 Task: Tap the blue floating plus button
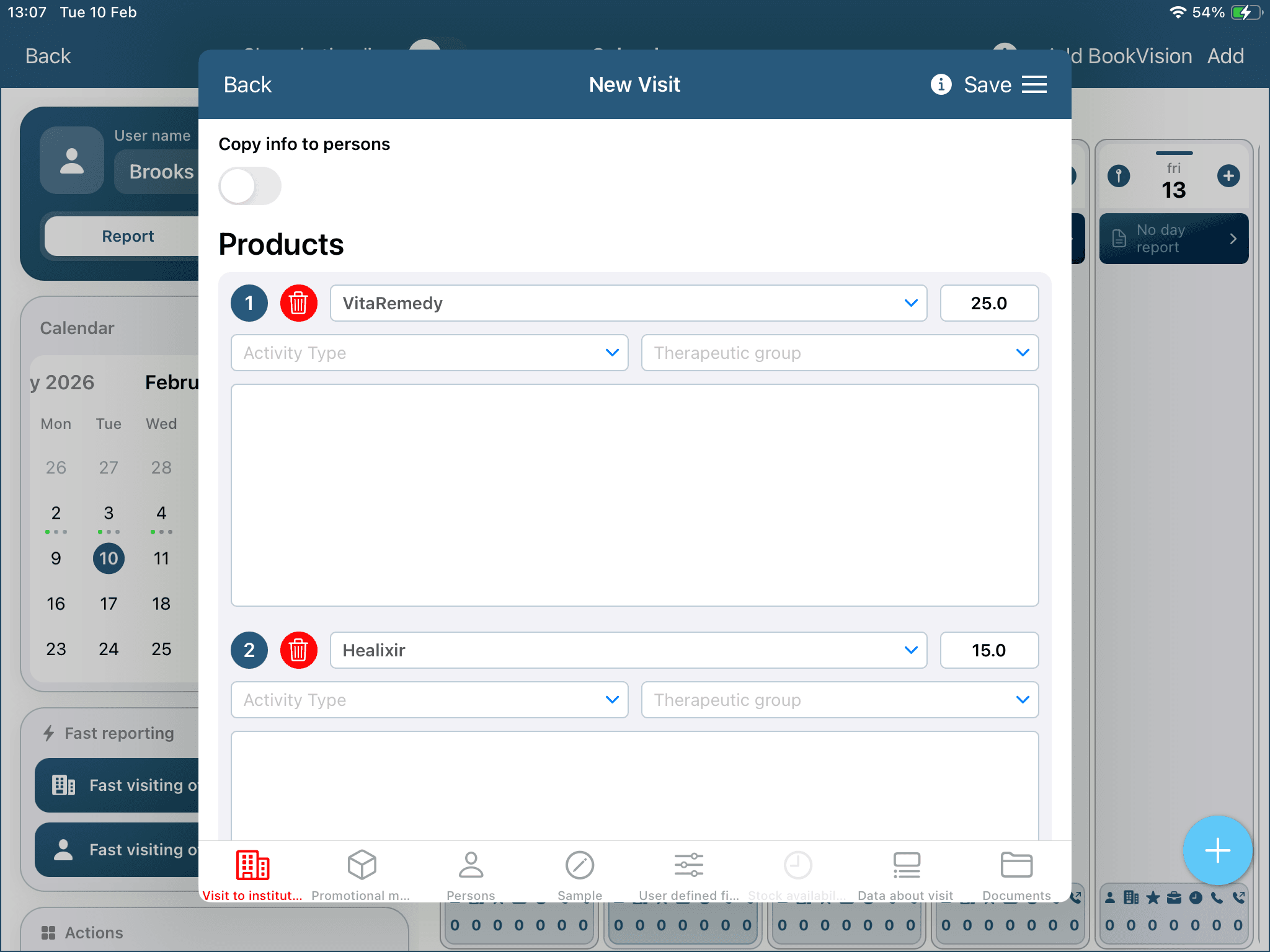click(1217, 850)
